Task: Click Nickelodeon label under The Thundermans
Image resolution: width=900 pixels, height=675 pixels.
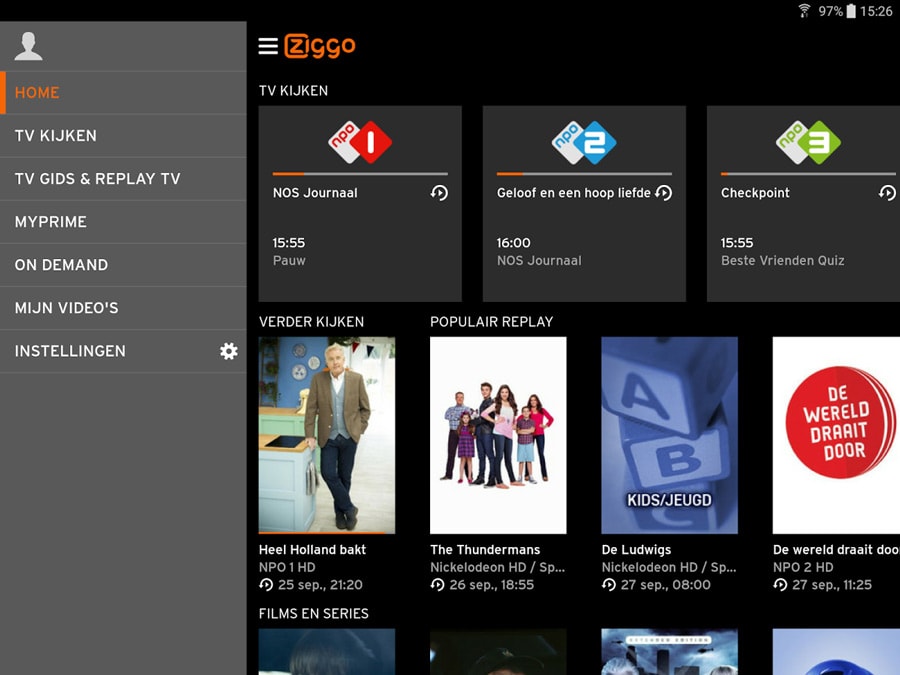Action: coord(498,567)
